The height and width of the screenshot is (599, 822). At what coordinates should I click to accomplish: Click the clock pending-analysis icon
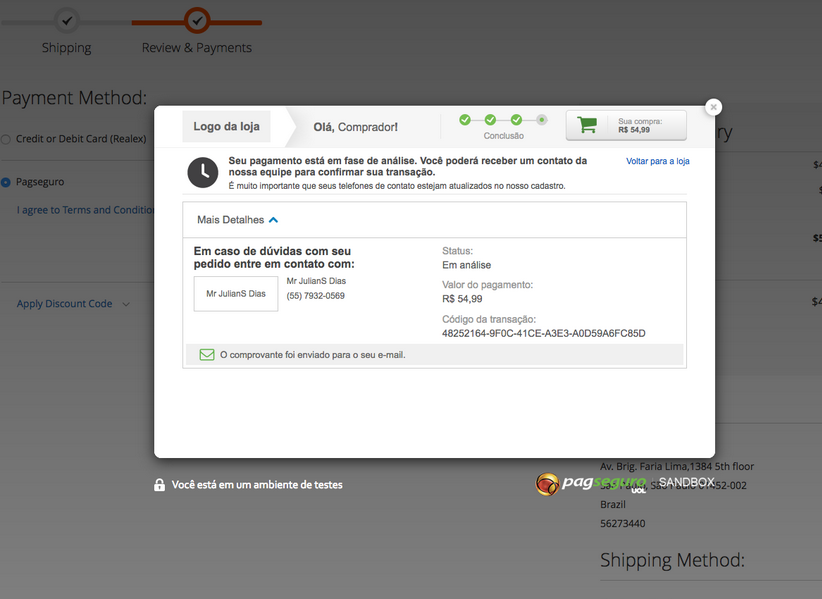(203, 172)
